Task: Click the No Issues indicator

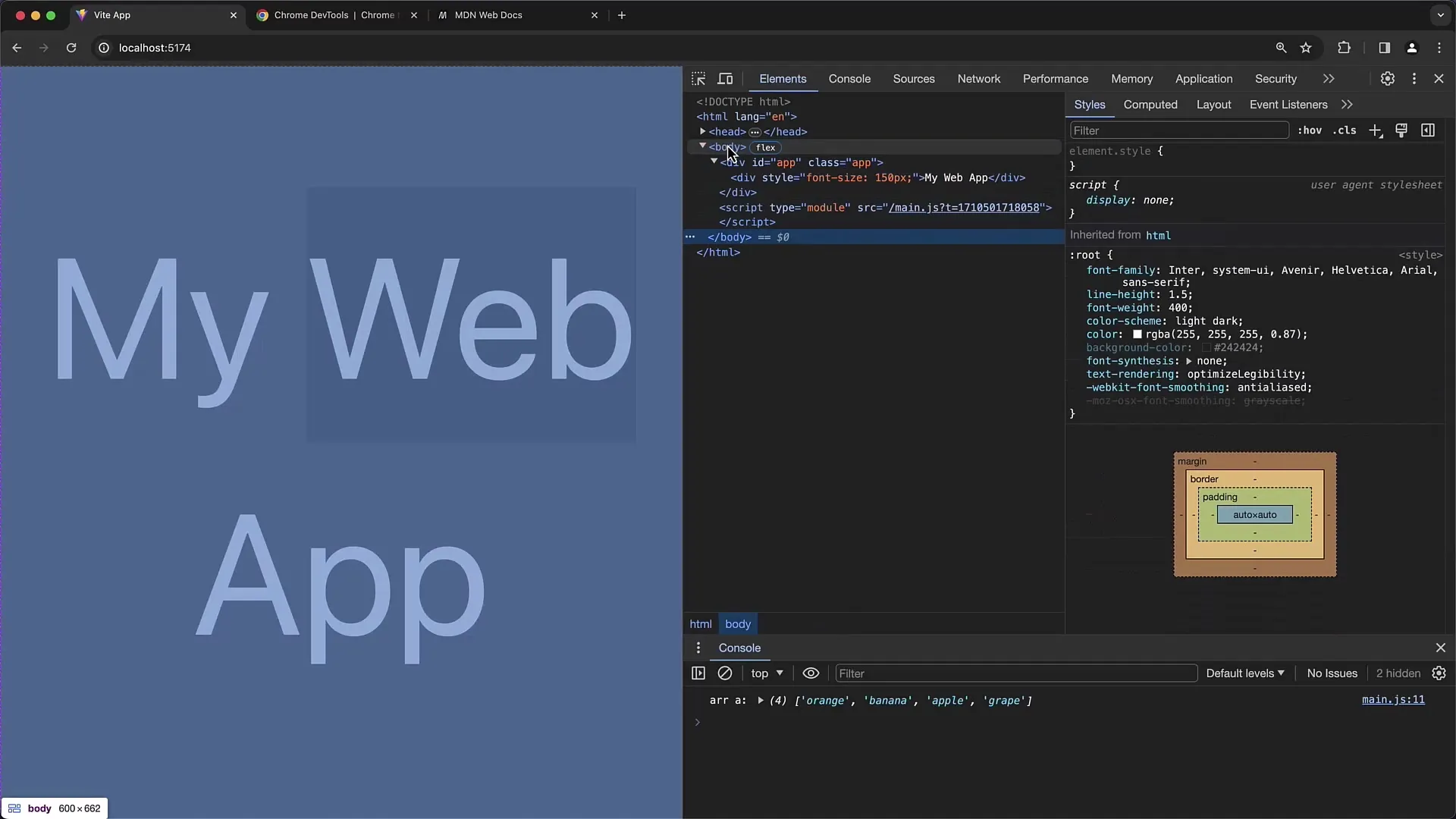Action: tap(1332, 673)
